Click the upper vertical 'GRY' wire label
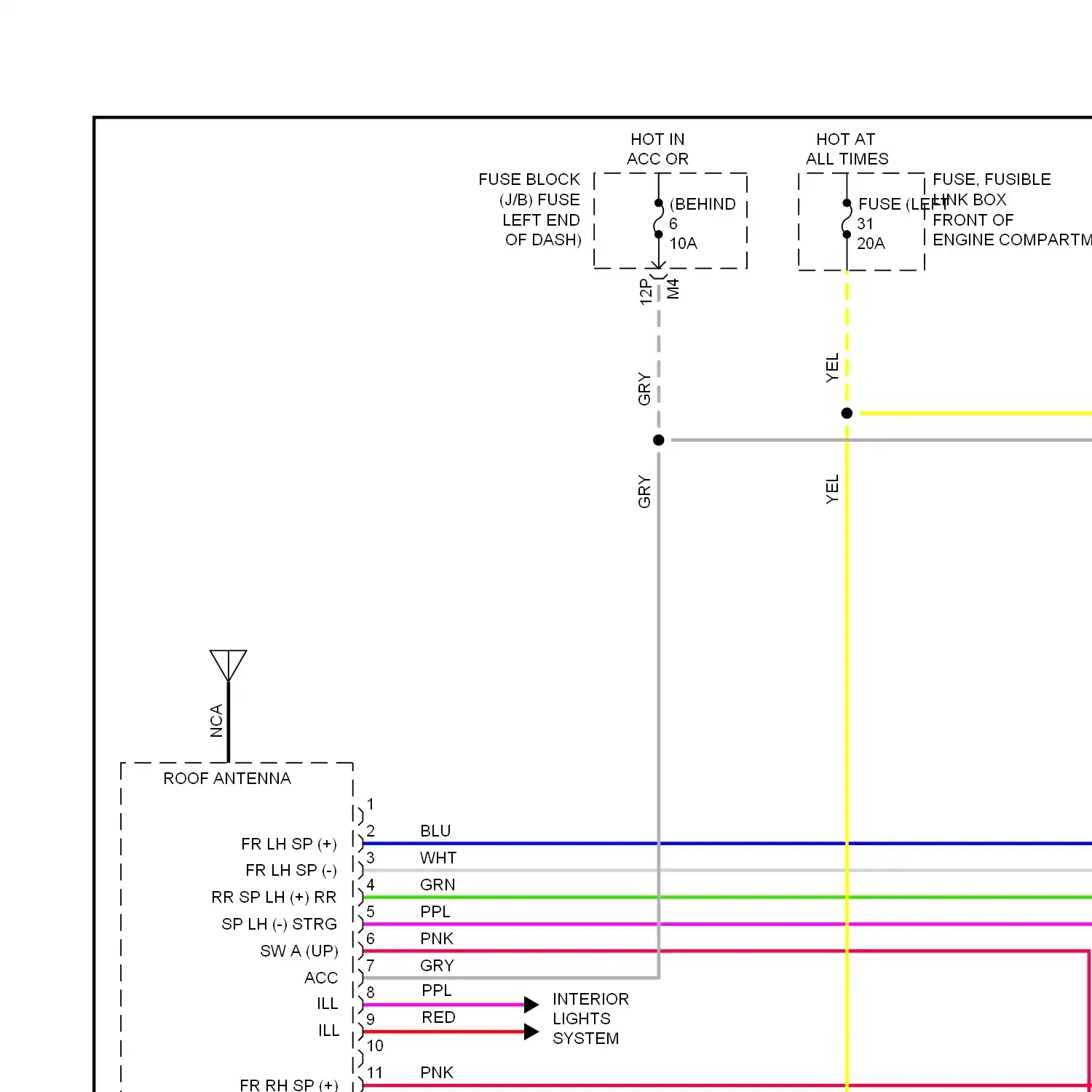The height and width of the screenshot is (1092, 1092). [644, 389]
